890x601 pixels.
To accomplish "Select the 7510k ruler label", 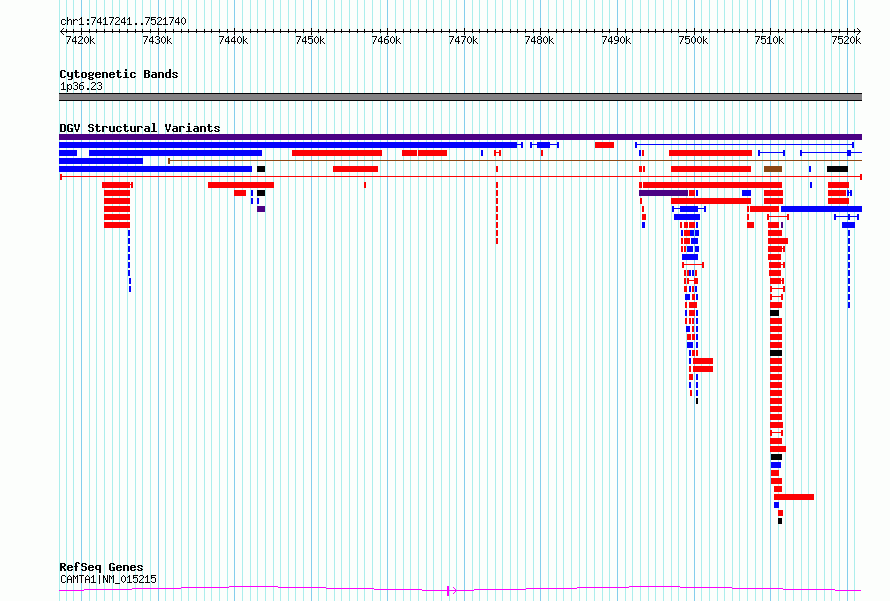I will (x=769, y=40).
